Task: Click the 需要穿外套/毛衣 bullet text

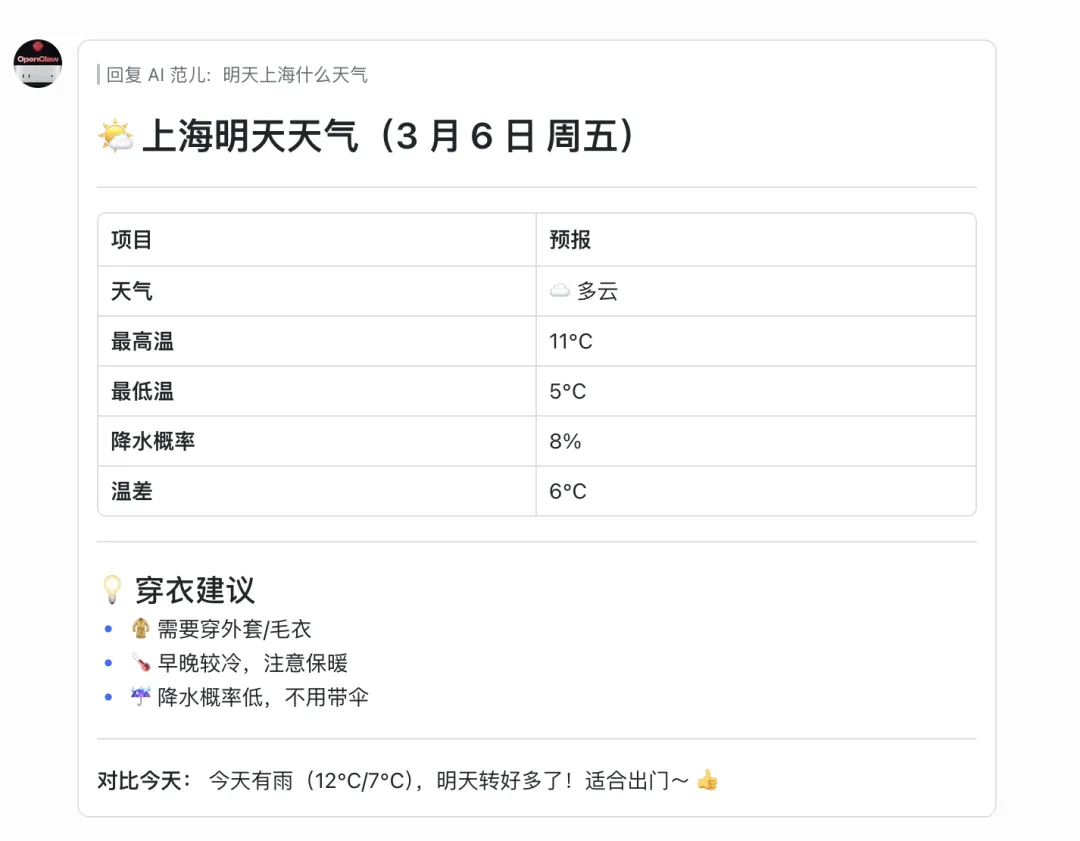Action: [234, 629]
